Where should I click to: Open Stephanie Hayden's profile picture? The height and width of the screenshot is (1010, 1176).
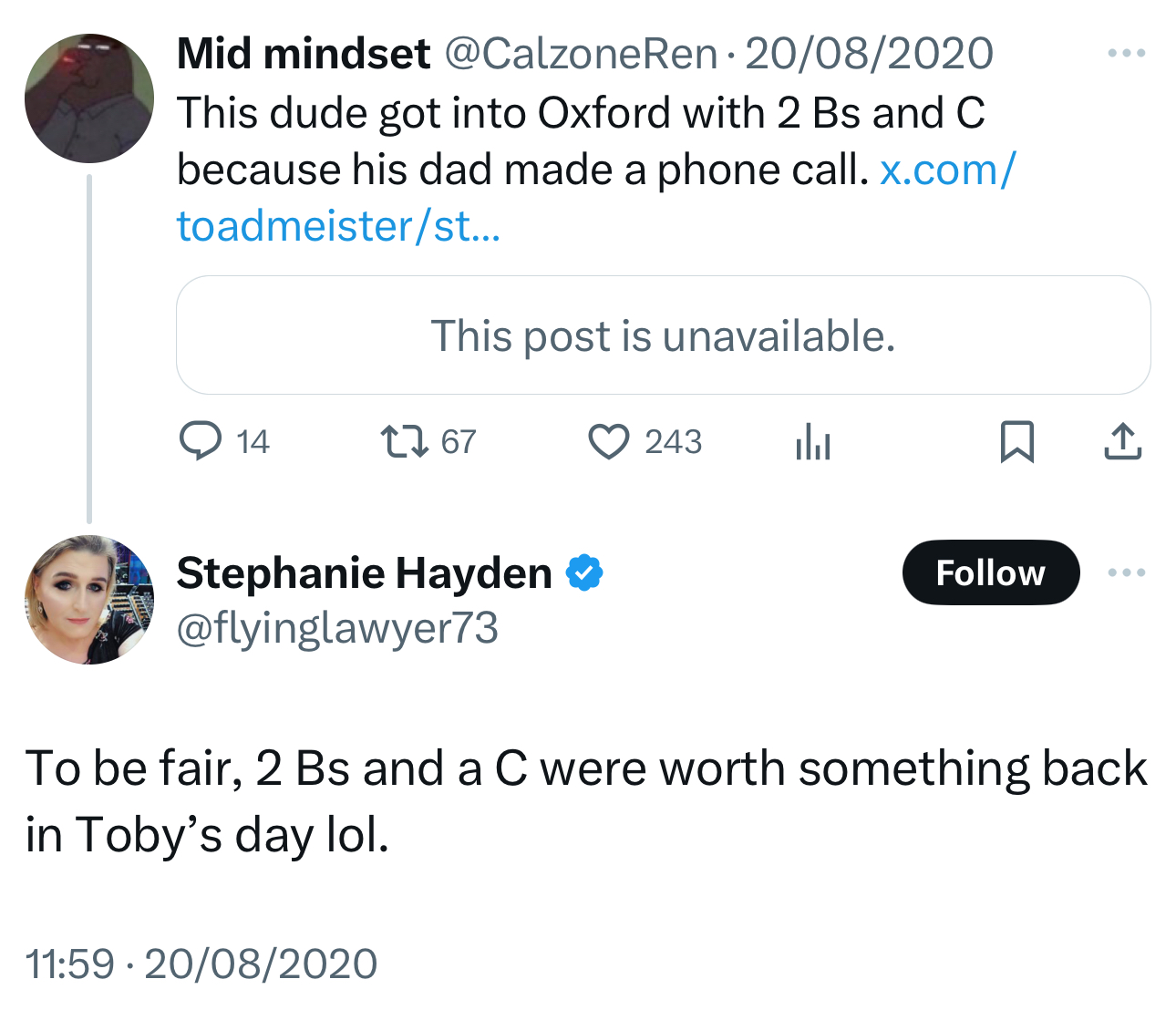pyautogui.click(x=89, y=600)
